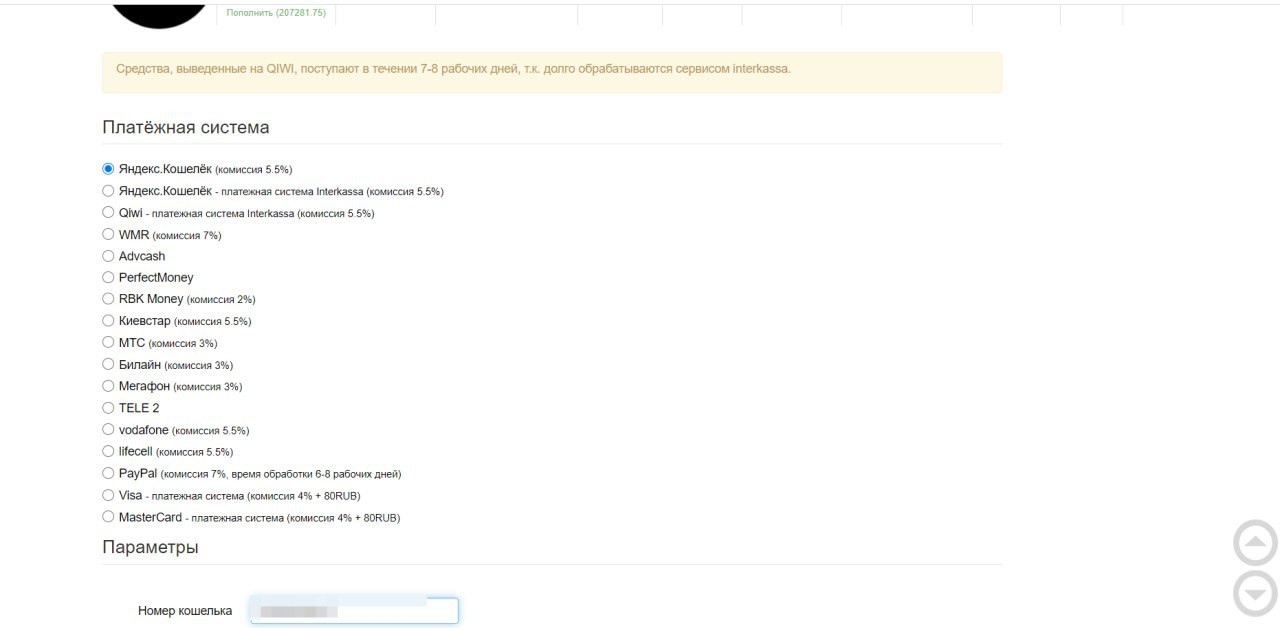Screen dimensions: 1280x628
Task: Choose Visa payment system option
Action: pos(108,494)
